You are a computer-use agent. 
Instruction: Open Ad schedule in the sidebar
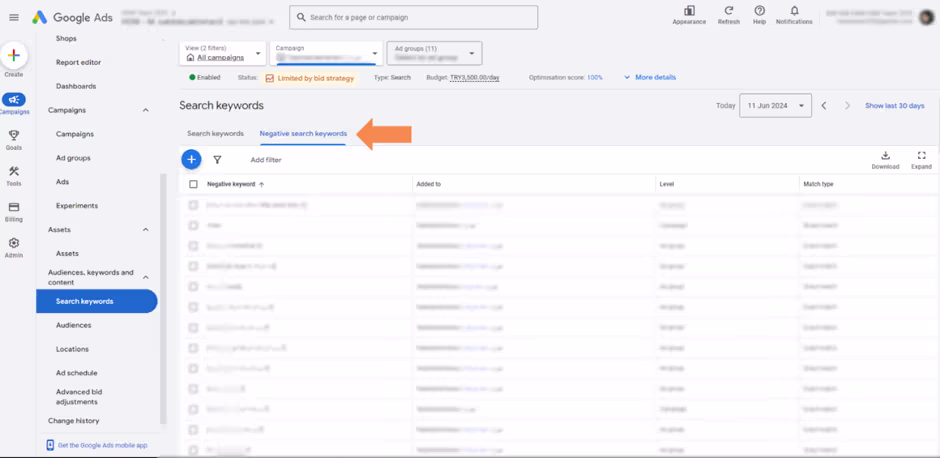77,373
